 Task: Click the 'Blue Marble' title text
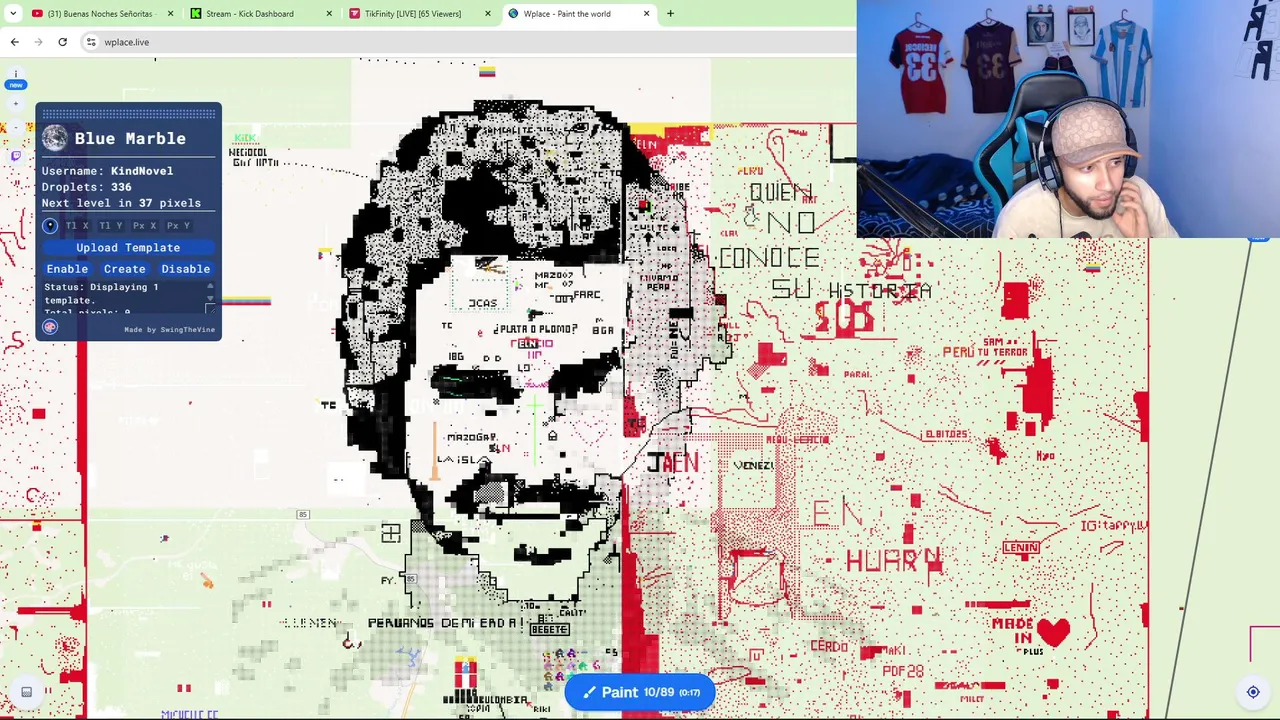(x=130, y=139)
